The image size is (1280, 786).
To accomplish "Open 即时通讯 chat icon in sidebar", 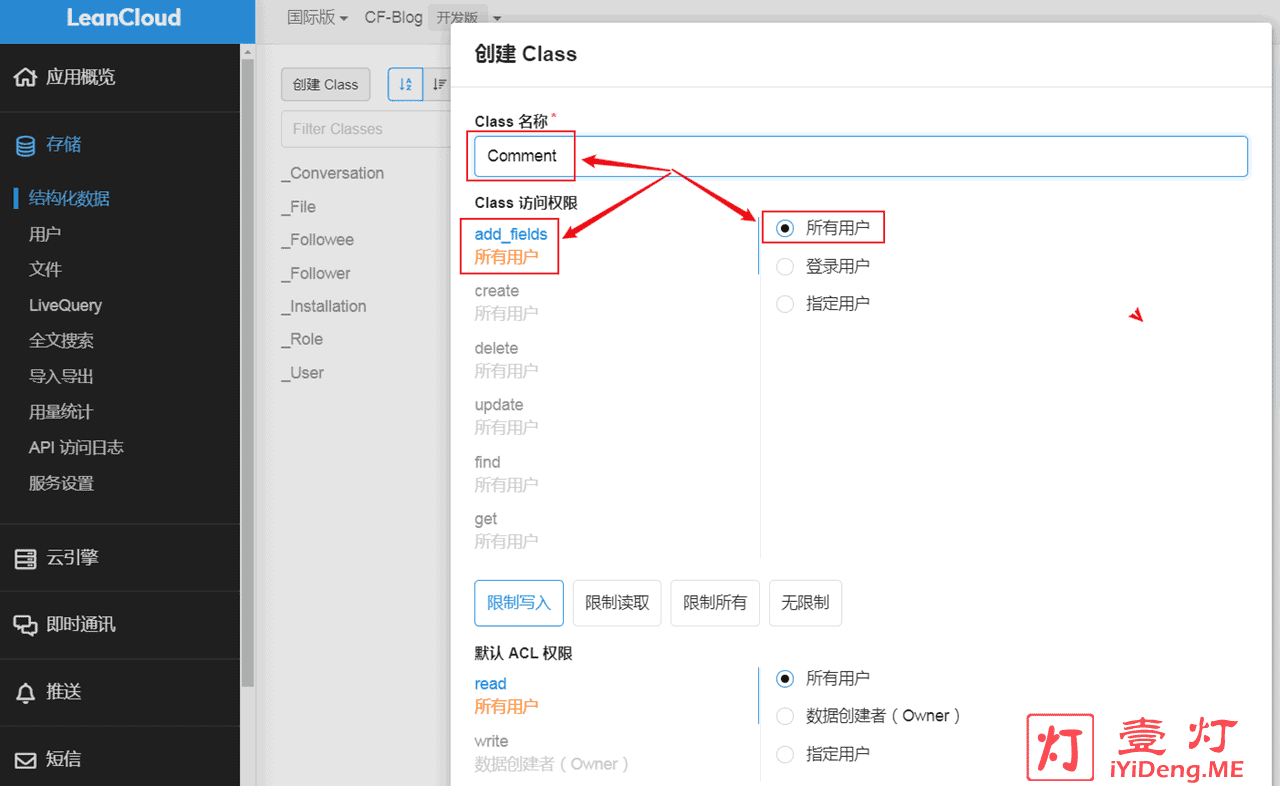I will 25,625.
